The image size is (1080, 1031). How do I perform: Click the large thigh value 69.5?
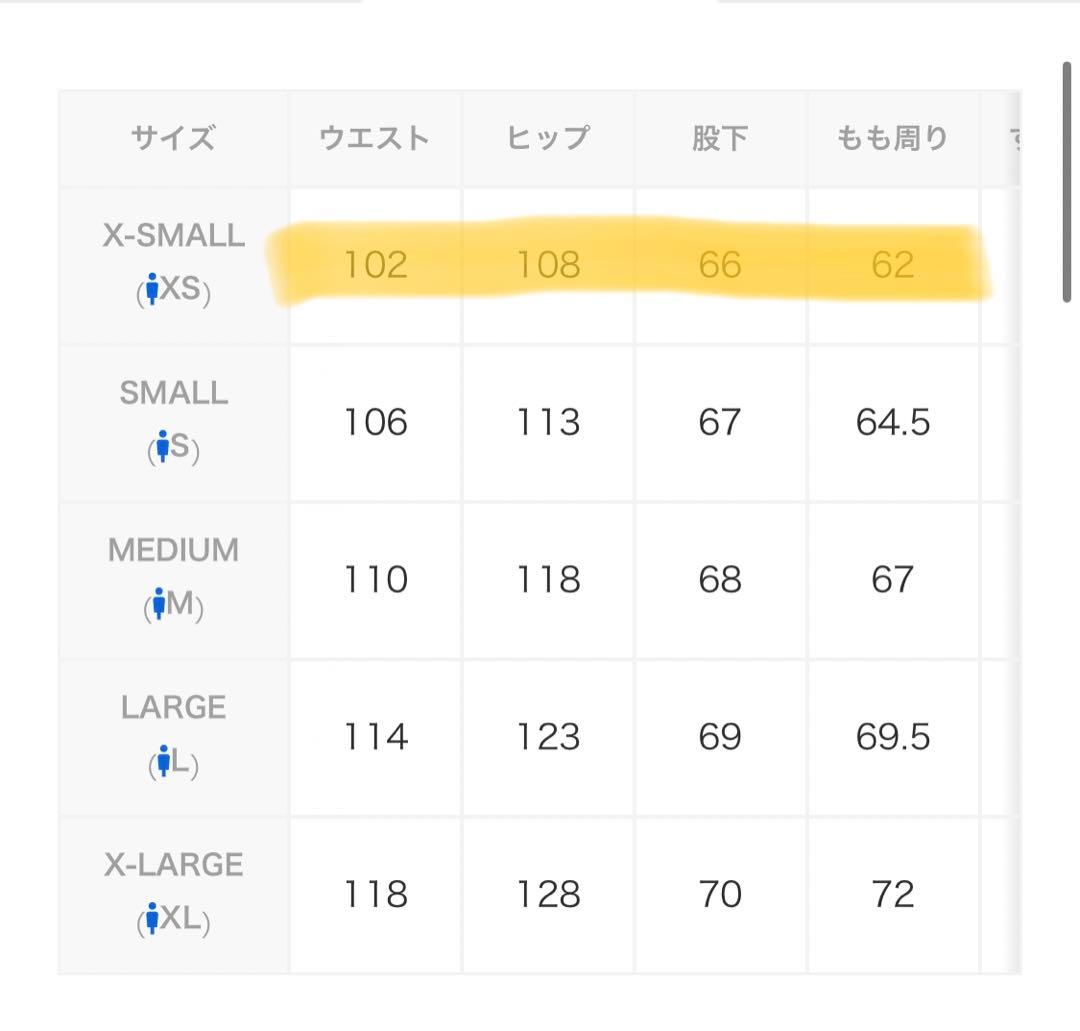pos(892,737)
